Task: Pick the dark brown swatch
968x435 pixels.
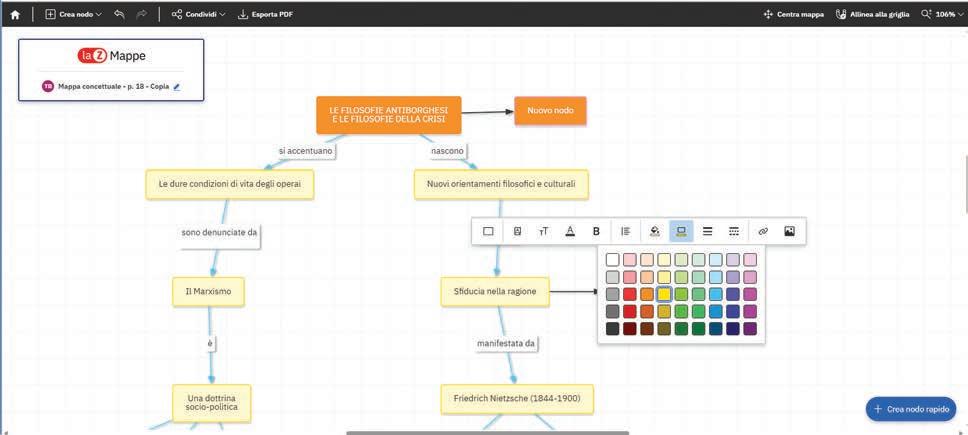Action: coord(647,329)
